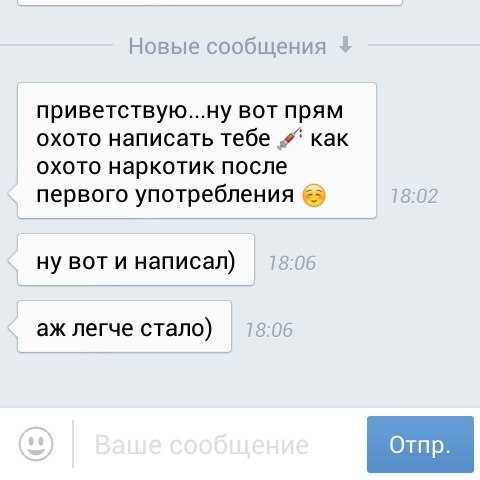The height and width of the screenshot is (480, 480).
Task: Click the bubble tail of "аж легче стало)" message
Action: point(13,327)
